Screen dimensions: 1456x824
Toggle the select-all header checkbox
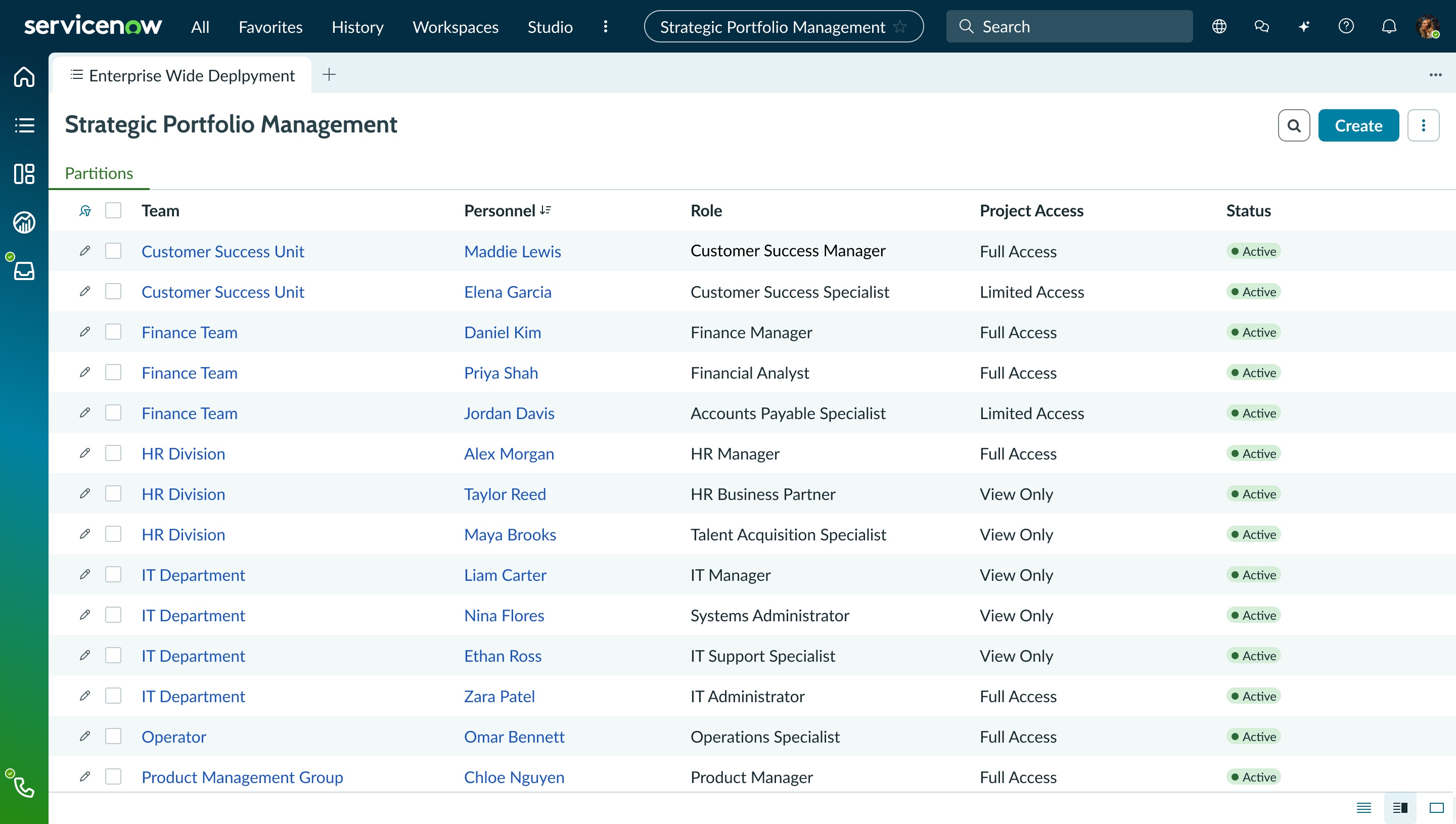(113, 210)
